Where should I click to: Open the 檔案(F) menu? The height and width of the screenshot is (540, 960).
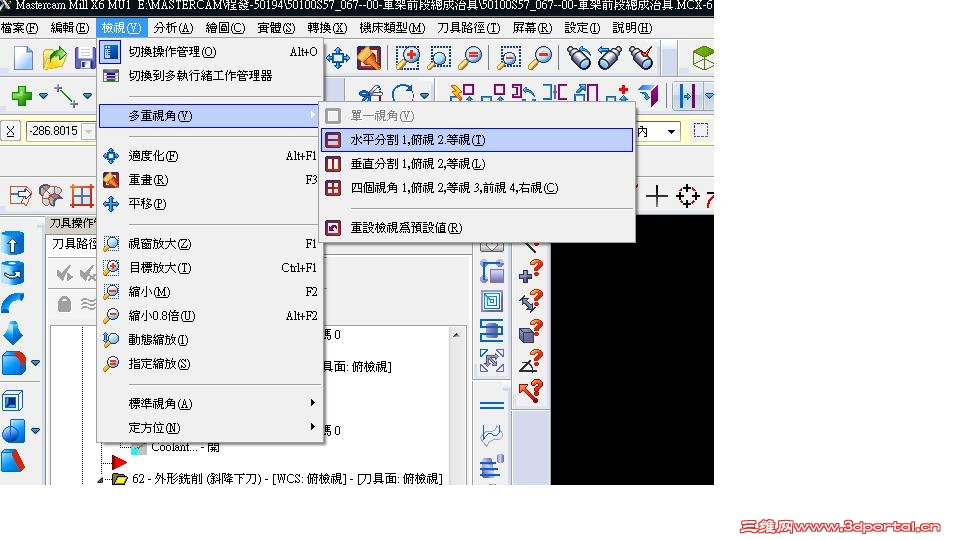[20, 28]
